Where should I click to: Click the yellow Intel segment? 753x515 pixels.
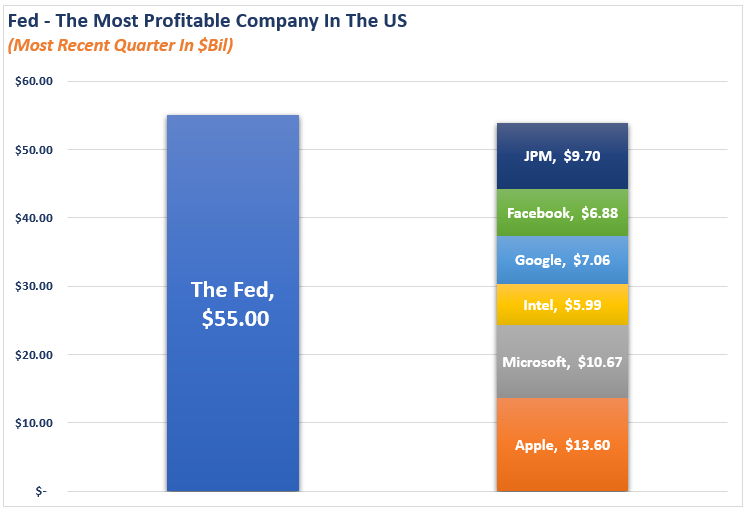click(x=562, y=305)
